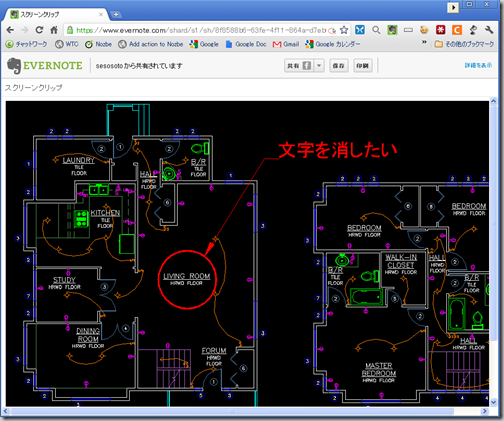This screenshot has width=504, height=421.
Task: Click the orange C extension icon
Action: pos(457,30)
